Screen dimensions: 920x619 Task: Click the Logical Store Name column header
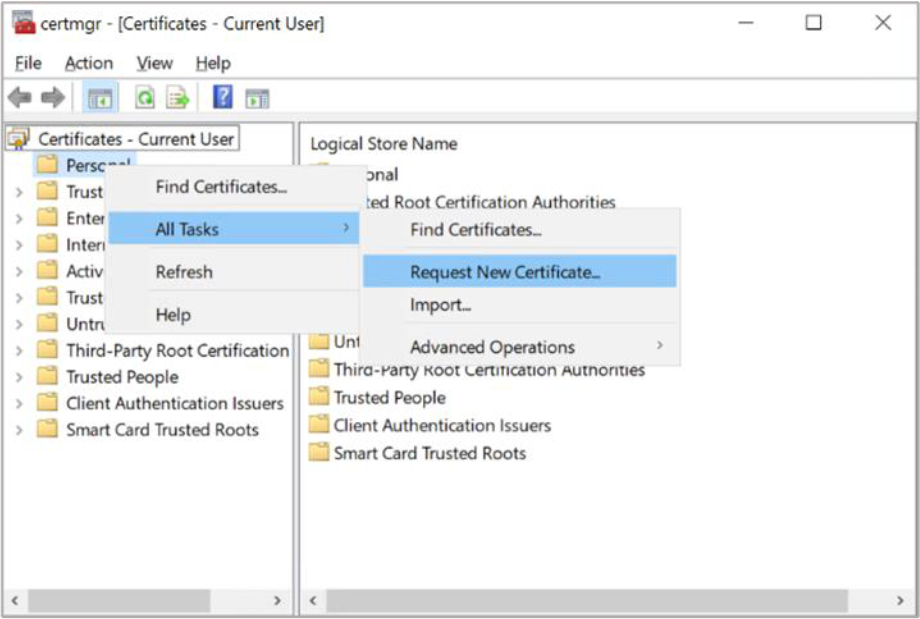click(x=383, y=144)
